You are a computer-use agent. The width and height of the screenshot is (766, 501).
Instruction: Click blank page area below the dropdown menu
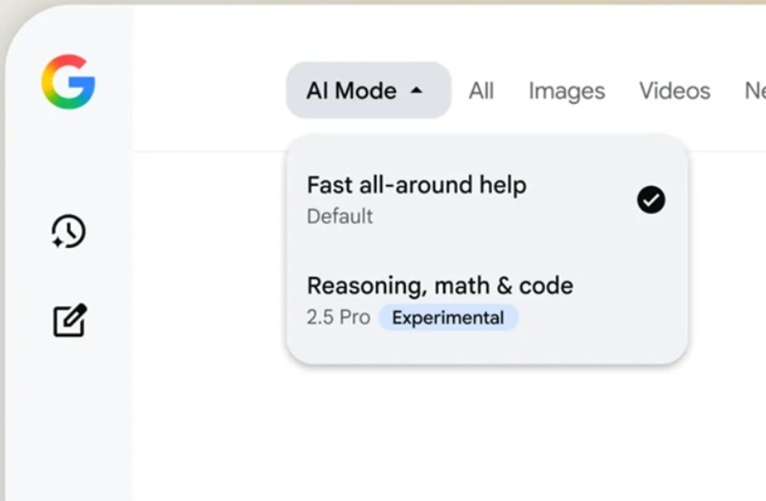tap(480, 430)
